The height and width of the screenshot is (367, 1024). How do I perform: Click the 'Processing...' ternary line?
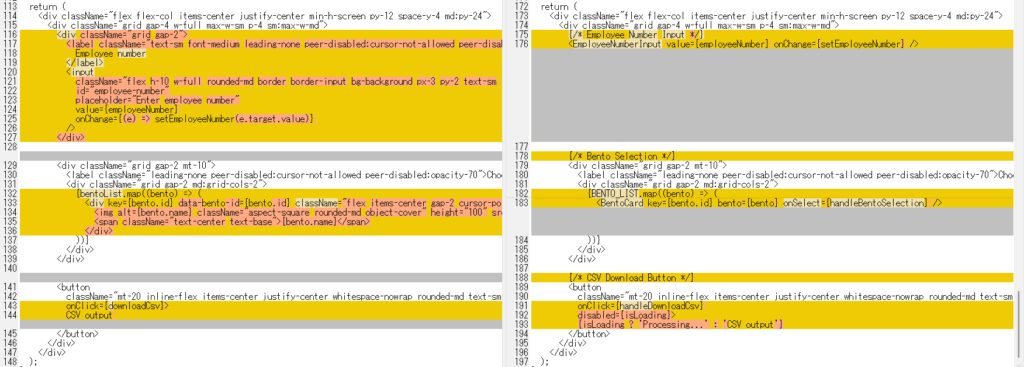tap(680, 325)
